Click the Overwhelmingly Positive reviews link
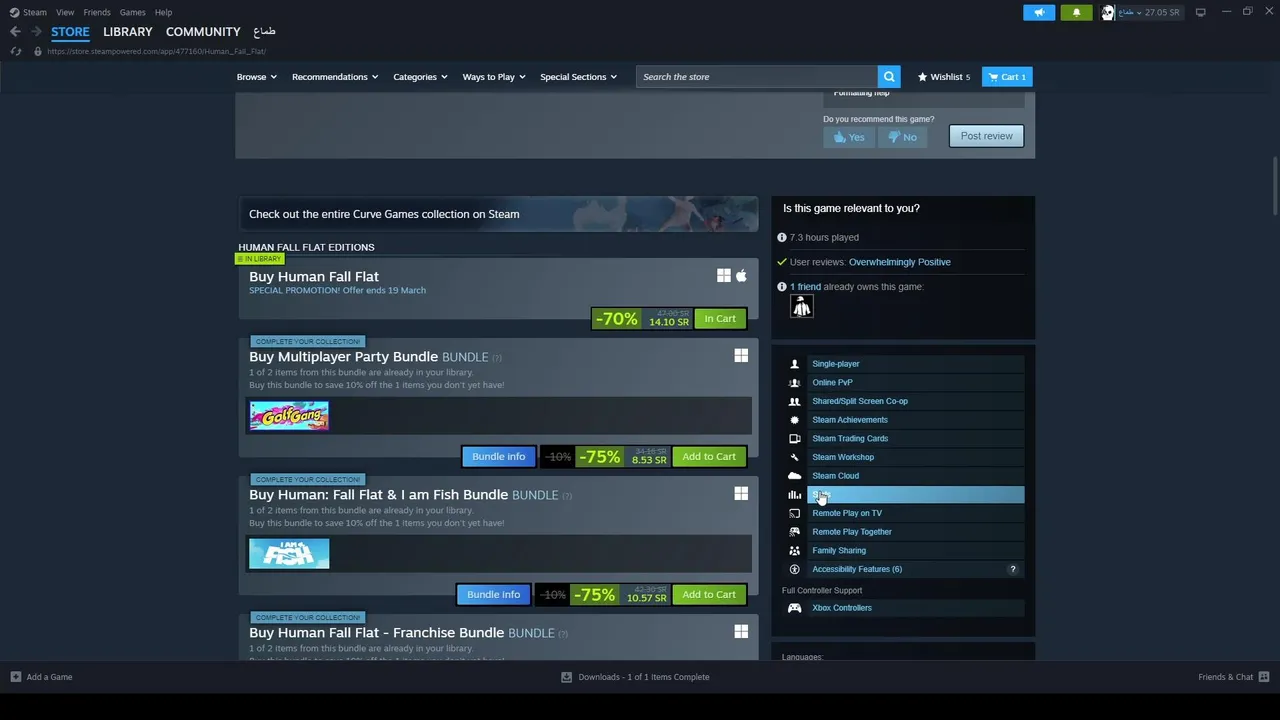The image size is (1280, 720). click(x=899, y=262)
